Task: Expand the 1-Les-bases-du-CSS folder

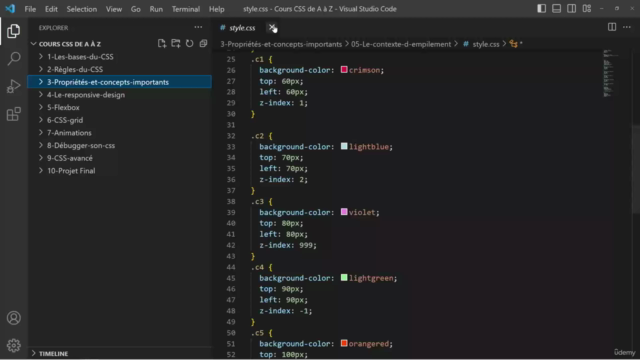Action: (x=120, y=57)
